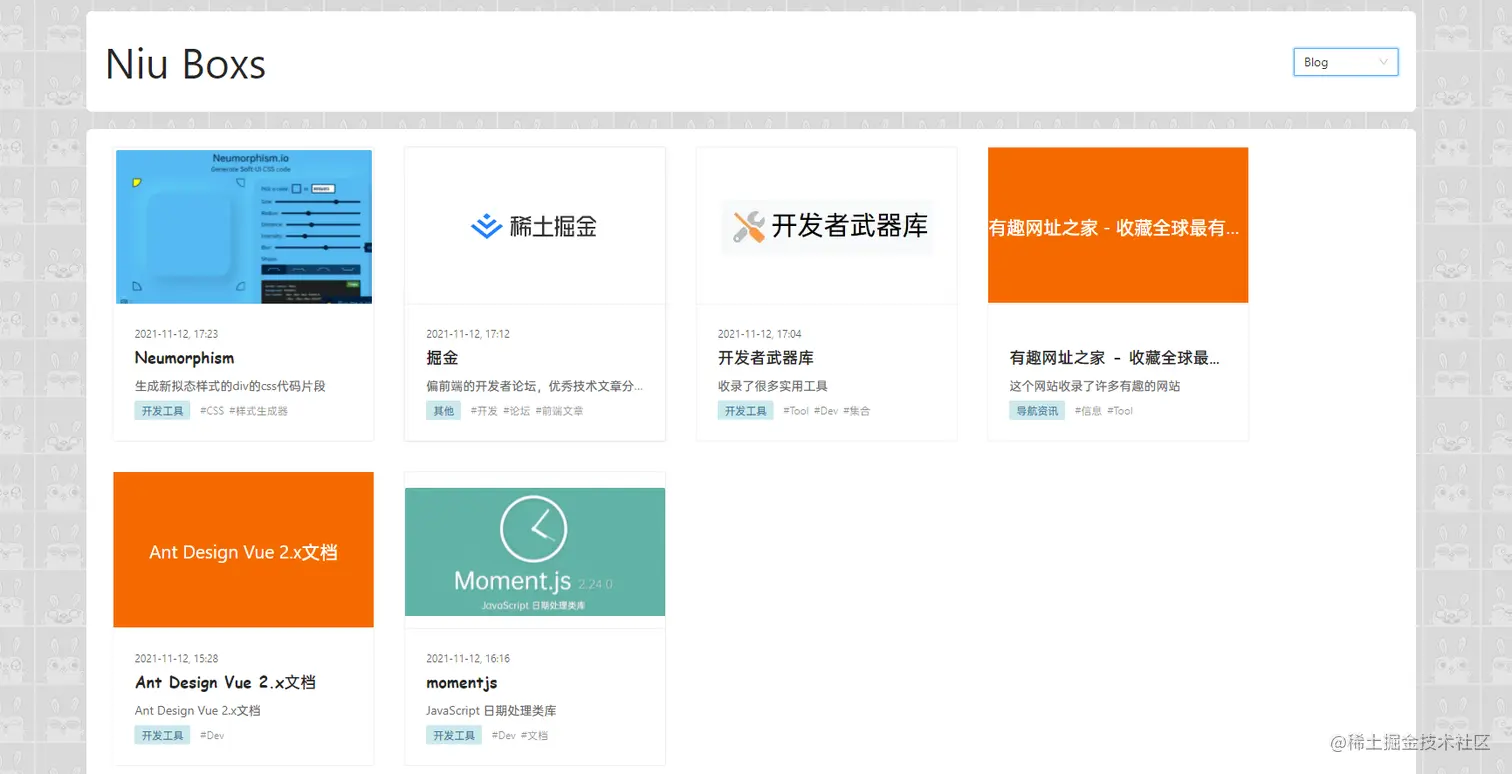Click the Ant Design Vue 2.x文档 card title
The image size is (1512, 774).
click(225, 683)
